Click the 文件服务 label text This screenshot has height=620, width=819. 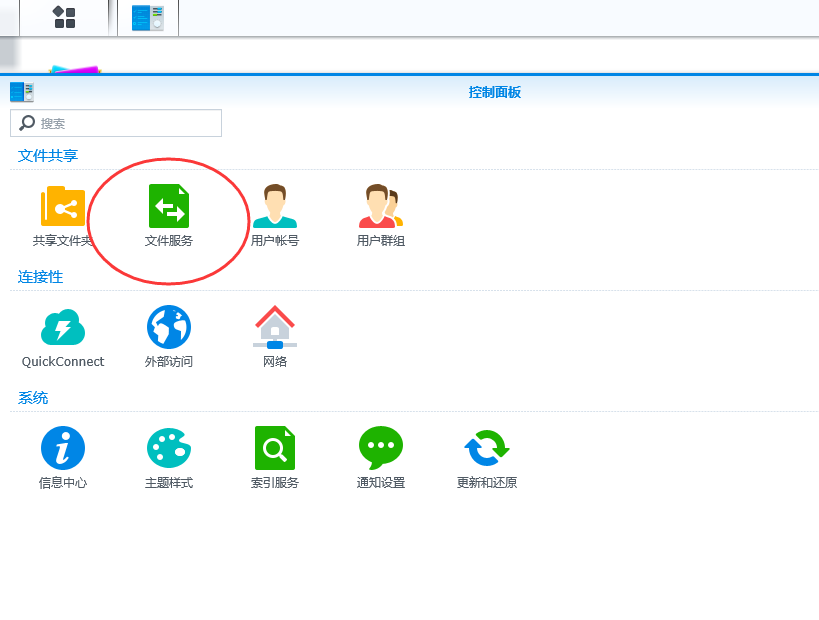tap(169, 241)
